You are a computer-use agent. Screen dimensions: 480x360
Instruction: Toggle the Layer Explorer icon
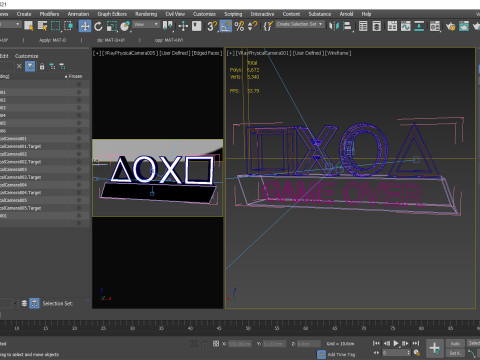(377, 26)
